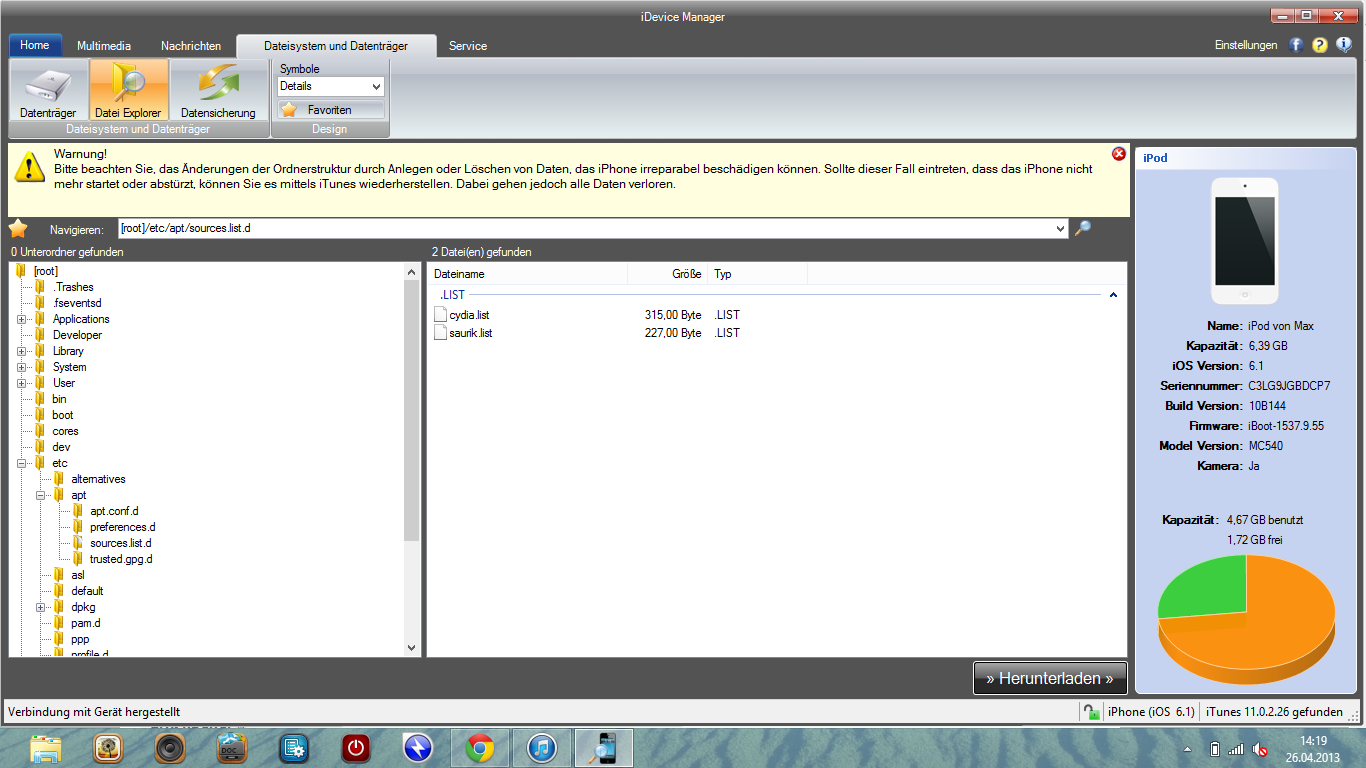Select the Datei Explorer icon

click(x=128, y=90)
